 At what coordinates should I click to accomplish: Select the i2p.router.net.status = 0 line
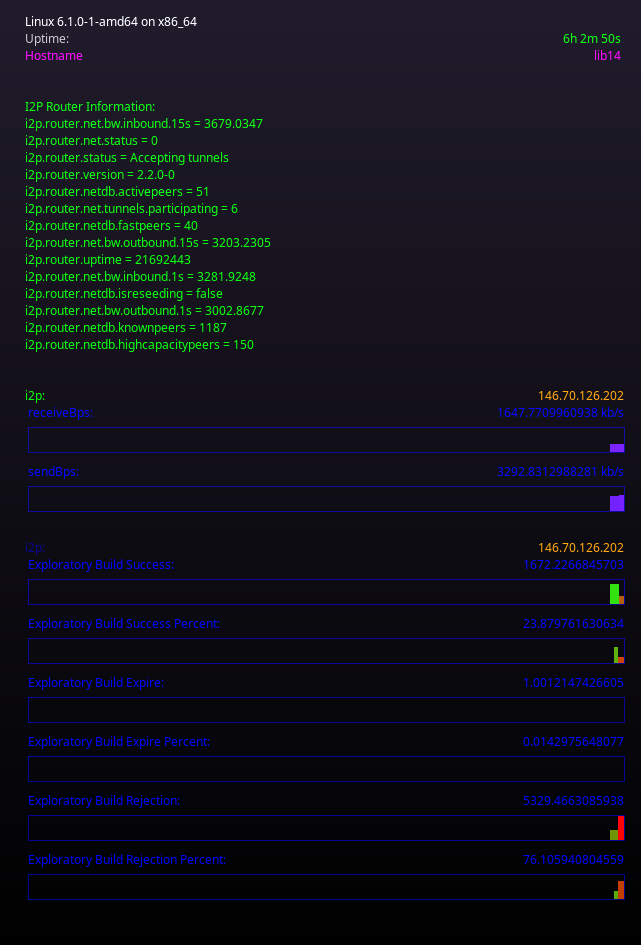coord(91,140)
